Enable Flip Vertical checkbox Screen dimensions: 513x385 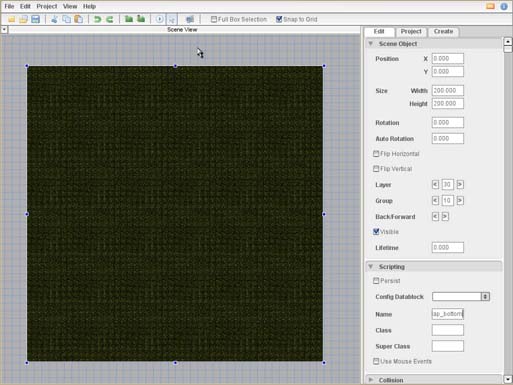(x=376, y=169)
